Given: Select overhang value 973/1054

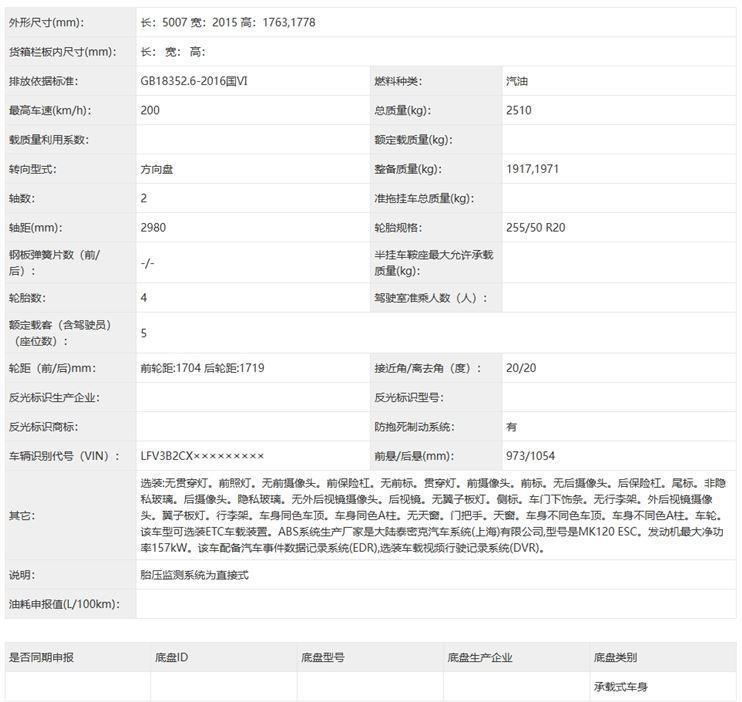Looking at the screenshot, I should click(x=530, y=456).
